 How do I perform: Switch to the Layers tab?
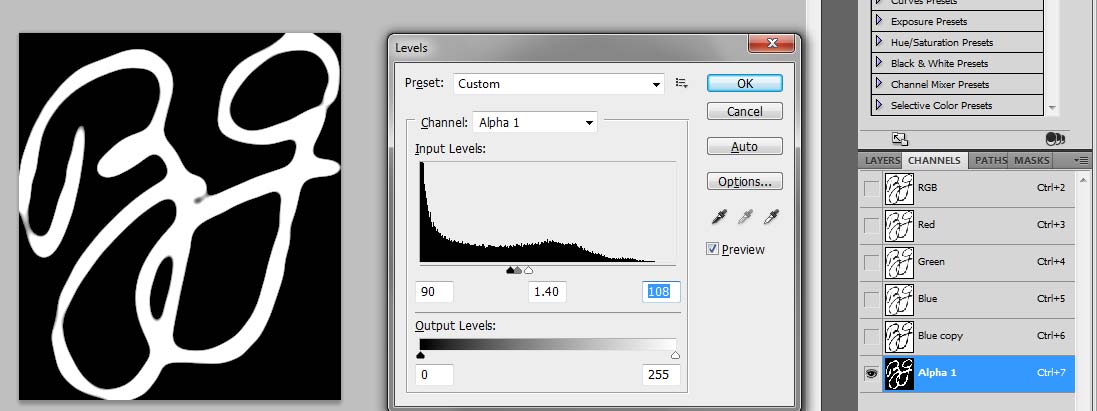(882, 160)
